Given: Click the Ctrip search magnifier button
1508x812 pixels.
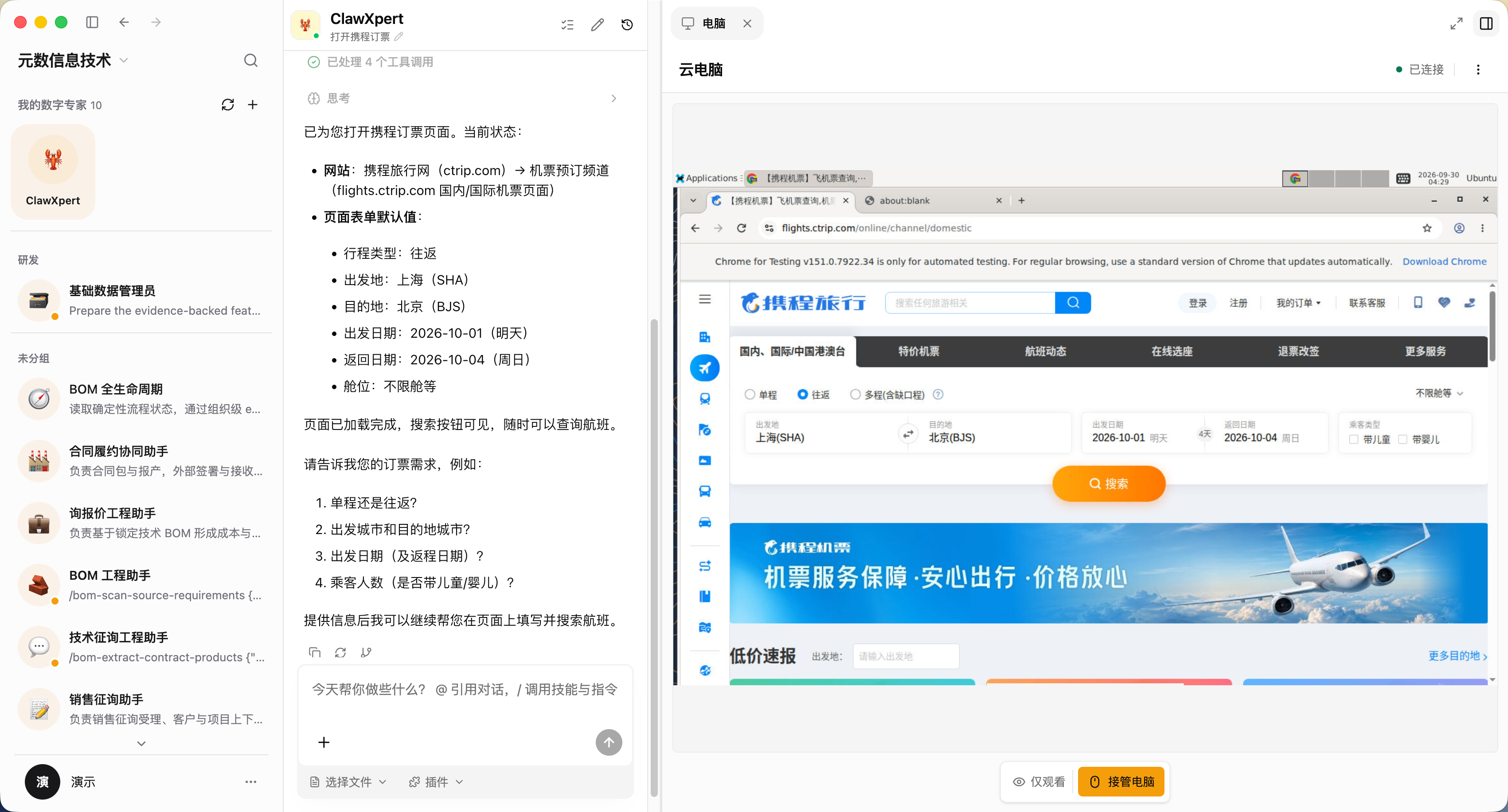Looking at the screenshot, I should pos(1072,303).
